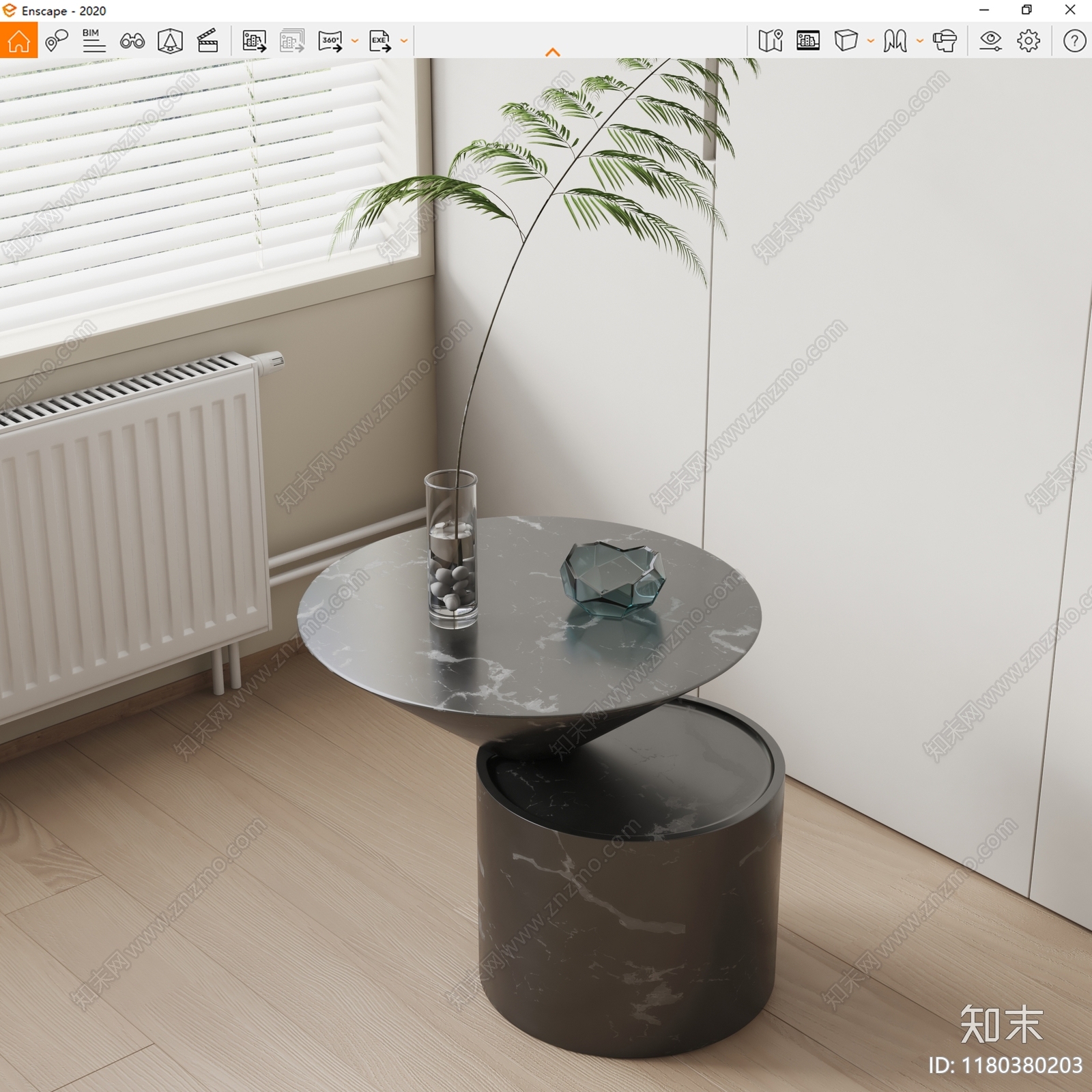Click the Screenshot export icon

[x=255, y=41]
